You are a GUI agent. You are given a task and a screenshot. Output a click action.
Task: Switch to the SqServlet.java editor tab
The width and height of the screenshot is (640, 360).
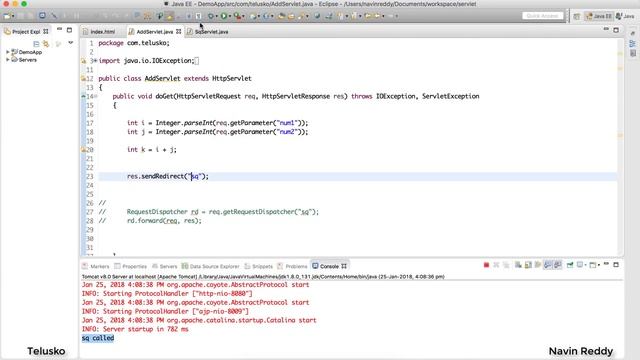(x=211, y=31)
